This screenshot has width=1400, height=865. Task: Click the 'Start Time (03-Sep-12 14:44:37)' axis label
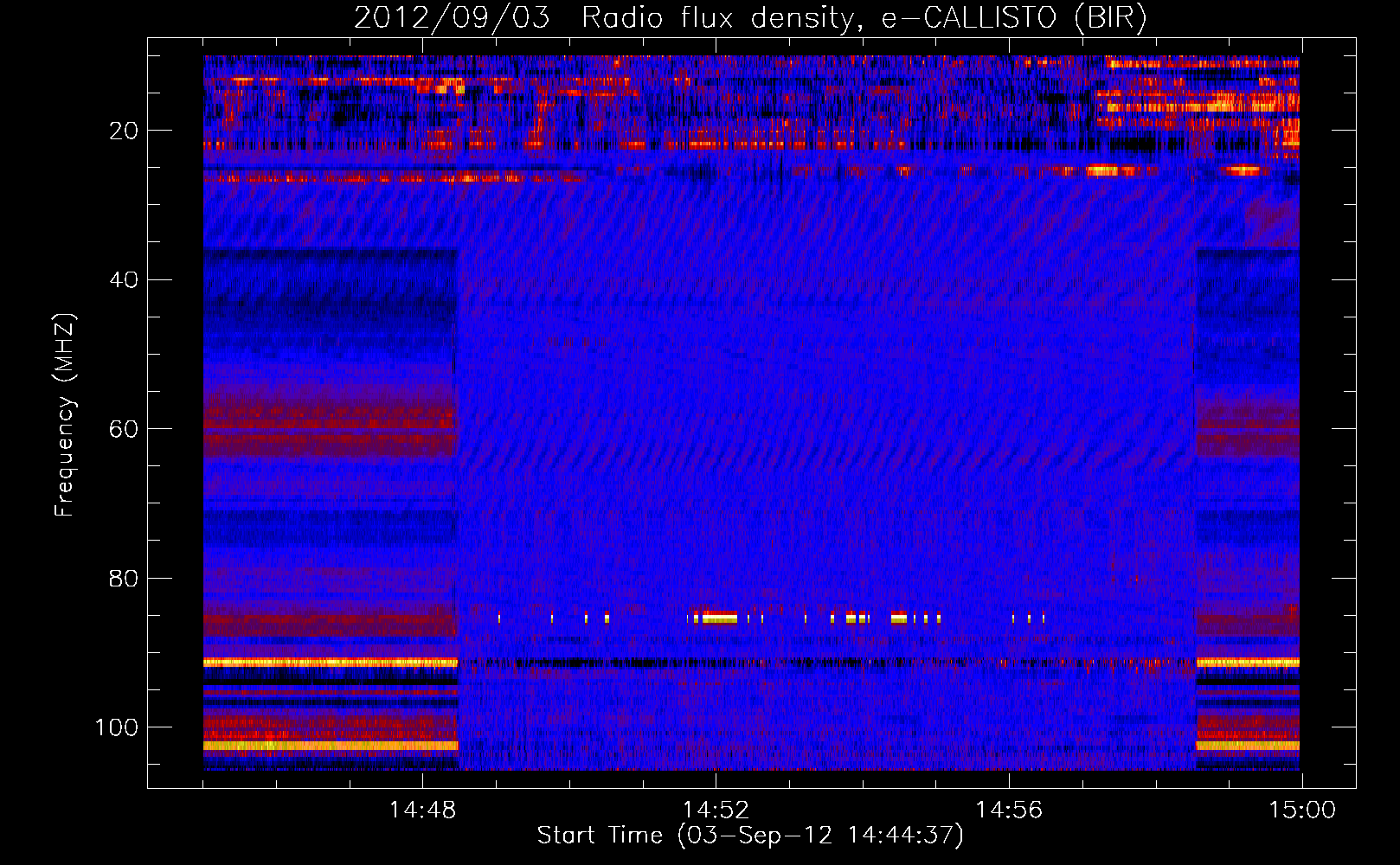750,836
